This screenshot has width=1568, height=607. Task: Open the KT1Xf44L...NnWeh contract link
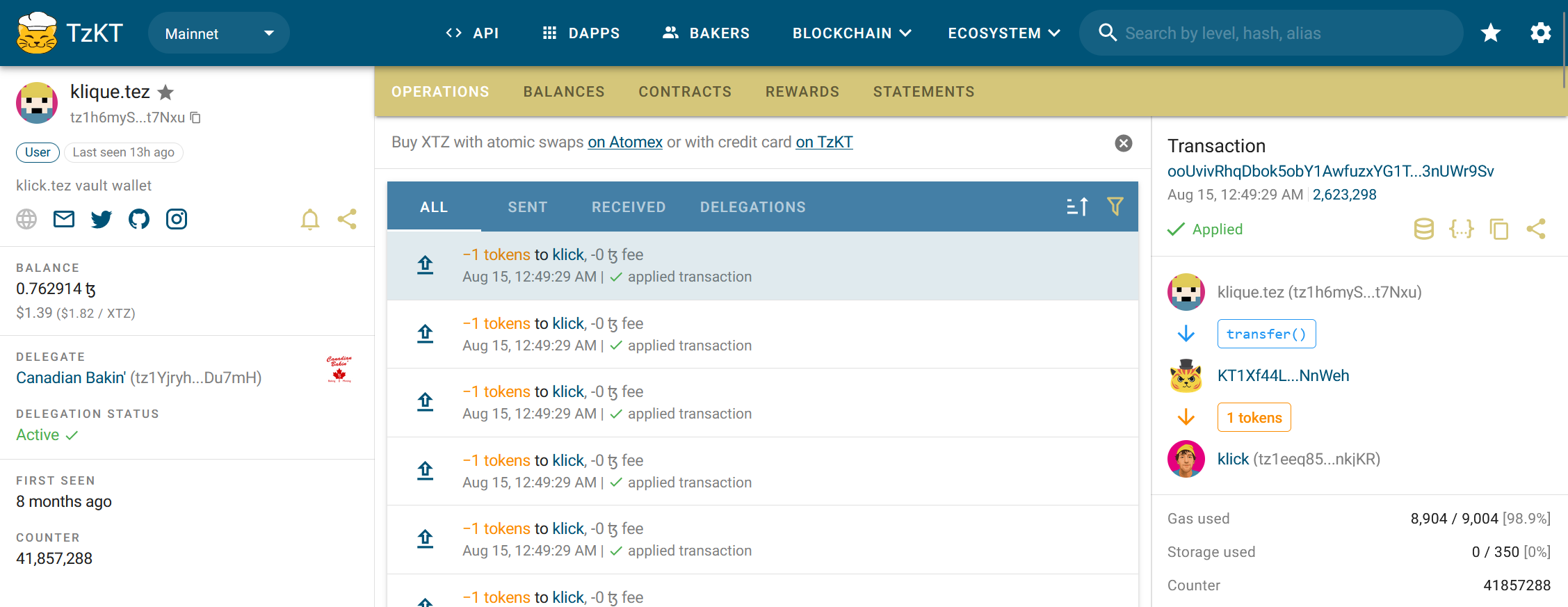pyautogui.click(x=1283, y=375)
